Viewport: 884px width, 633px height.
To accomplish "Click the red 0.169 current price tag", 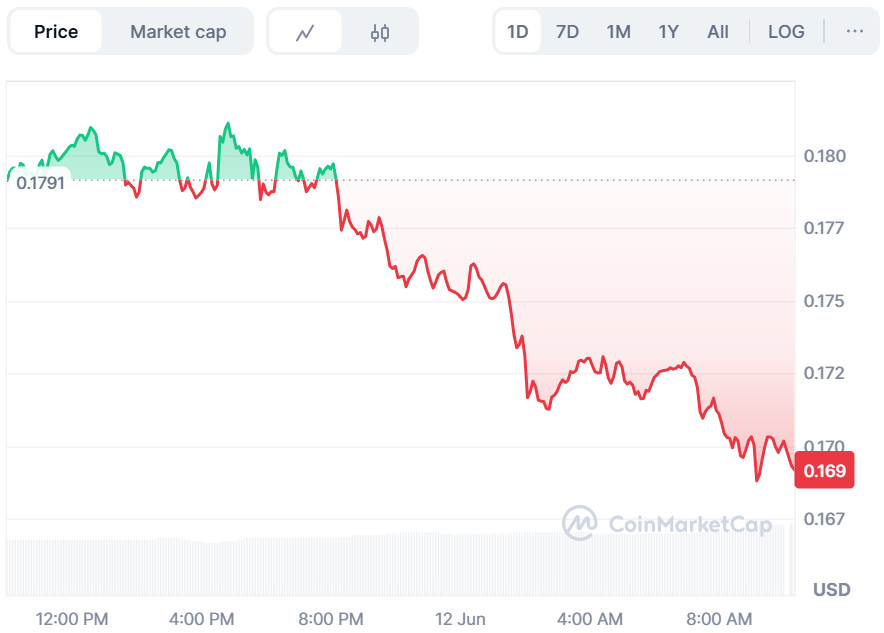I will 824,471.
